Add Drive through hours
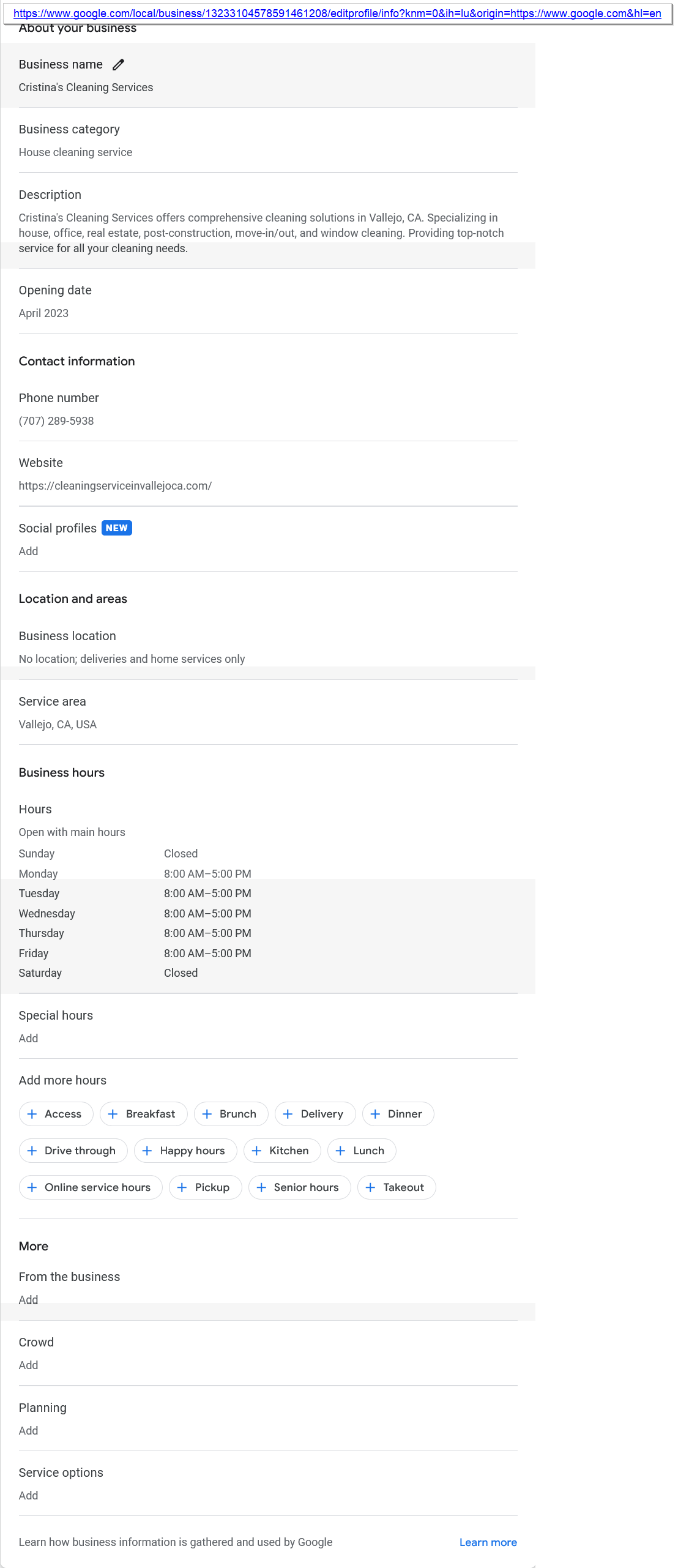 point(73,1151)
